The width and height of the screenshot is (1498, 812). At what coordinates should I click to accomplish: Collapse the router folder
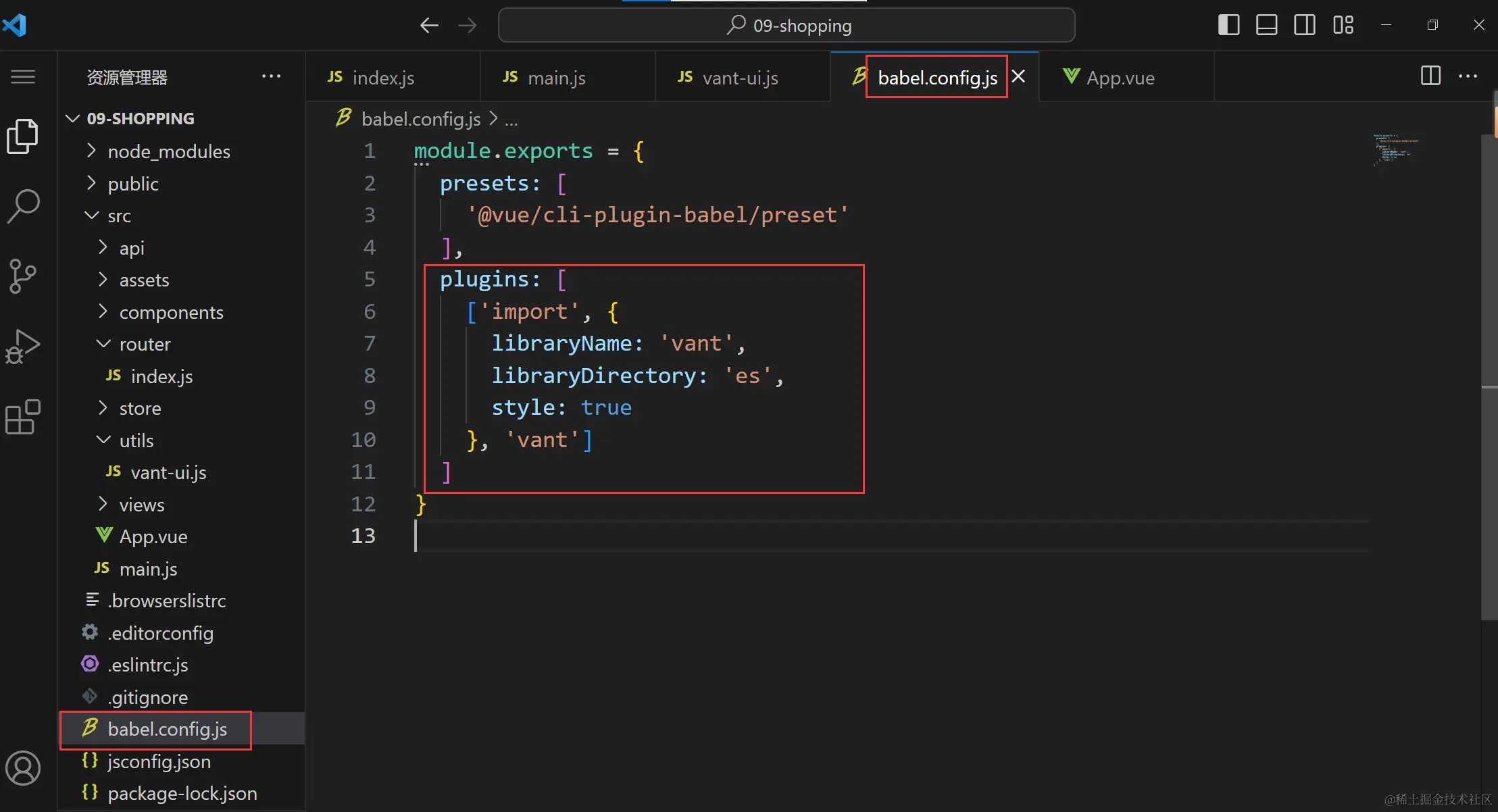click(182, 344)
